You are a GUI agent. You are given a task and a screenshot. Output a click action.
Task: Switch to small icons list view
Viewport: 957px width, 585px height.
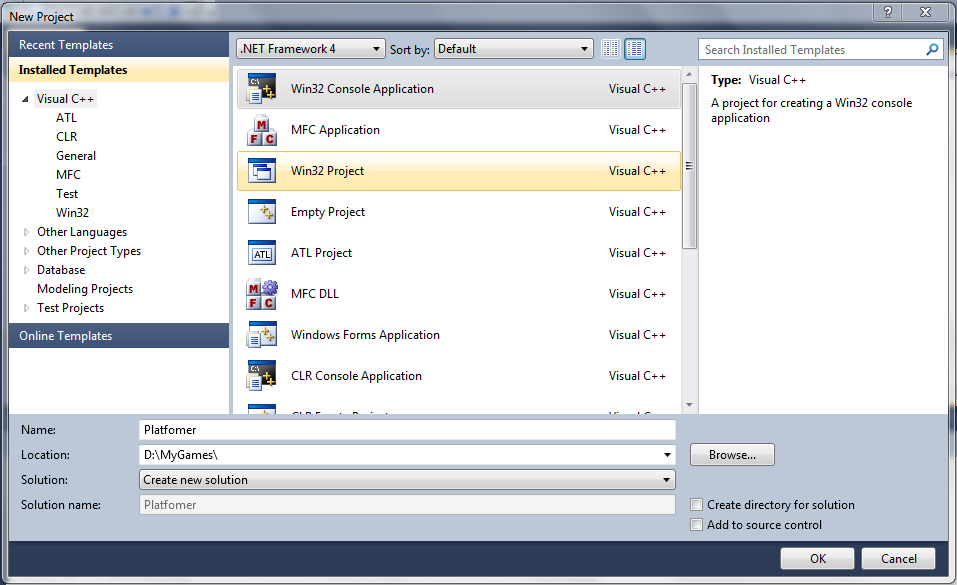[611, 49]
